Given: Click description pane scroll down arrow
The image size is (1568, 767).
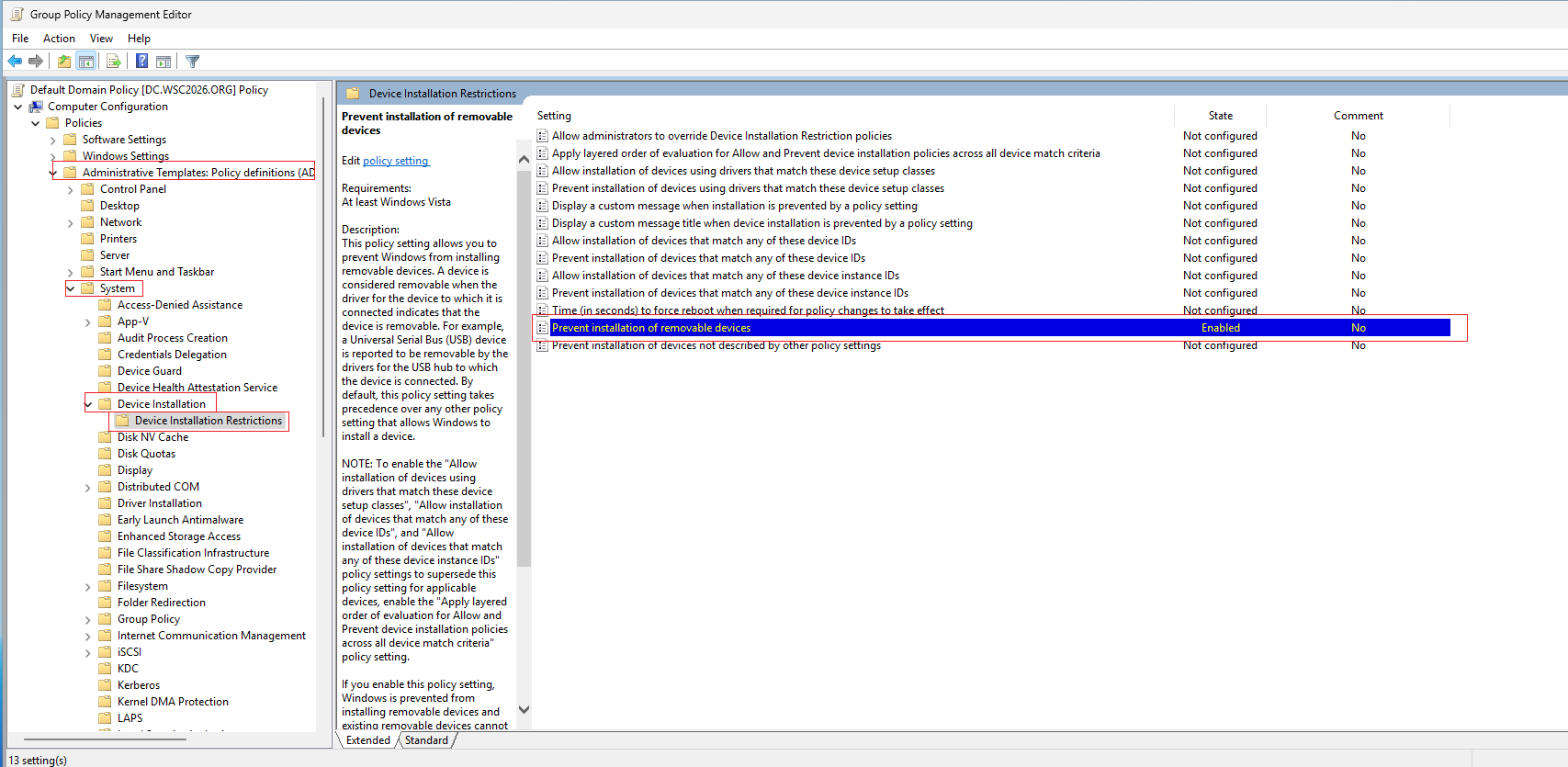Looking at the screenshot, I should [524, 709].
